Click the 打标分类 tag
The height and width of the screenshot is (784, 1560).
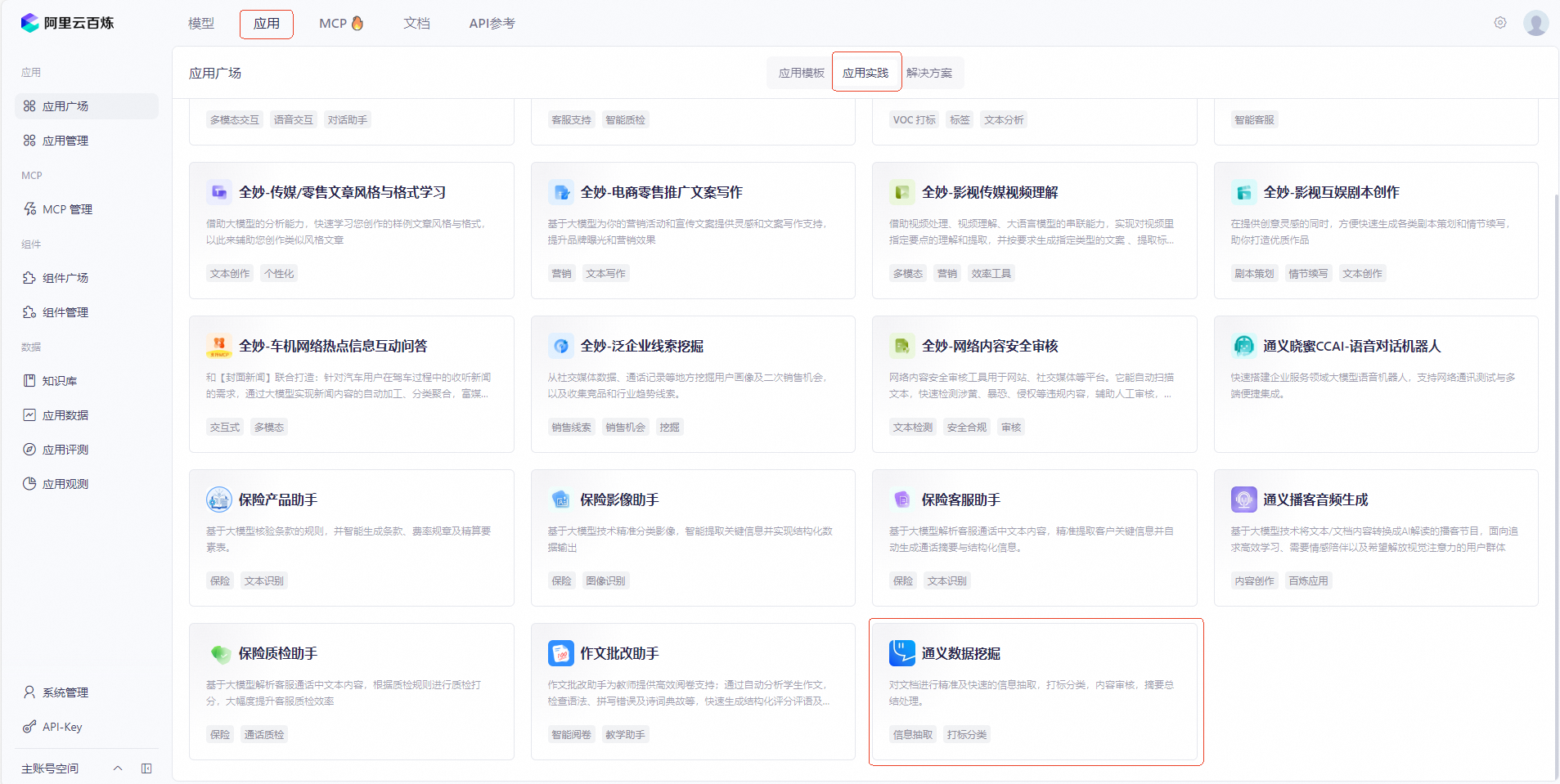pyautogui.click(x=967, y=734)
